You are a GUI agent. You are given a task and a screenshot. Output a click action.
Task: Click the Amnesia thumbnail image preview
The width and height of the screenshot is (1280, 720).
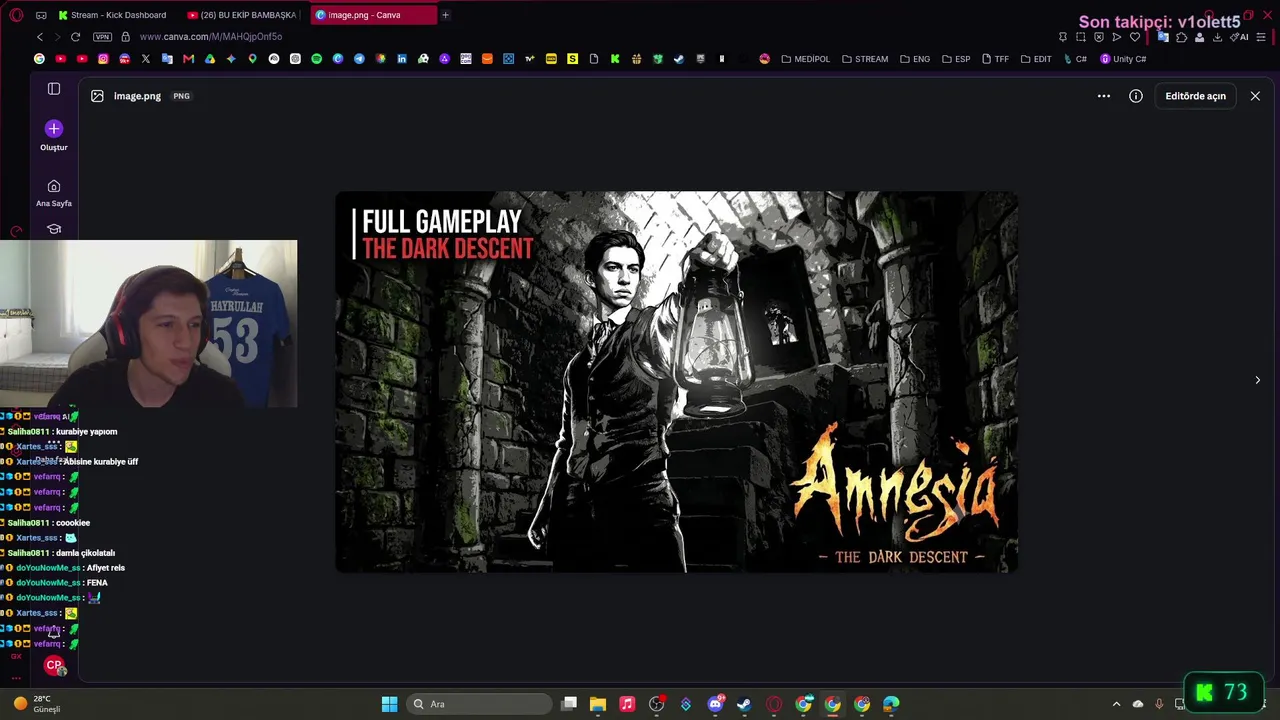point(677,382)
